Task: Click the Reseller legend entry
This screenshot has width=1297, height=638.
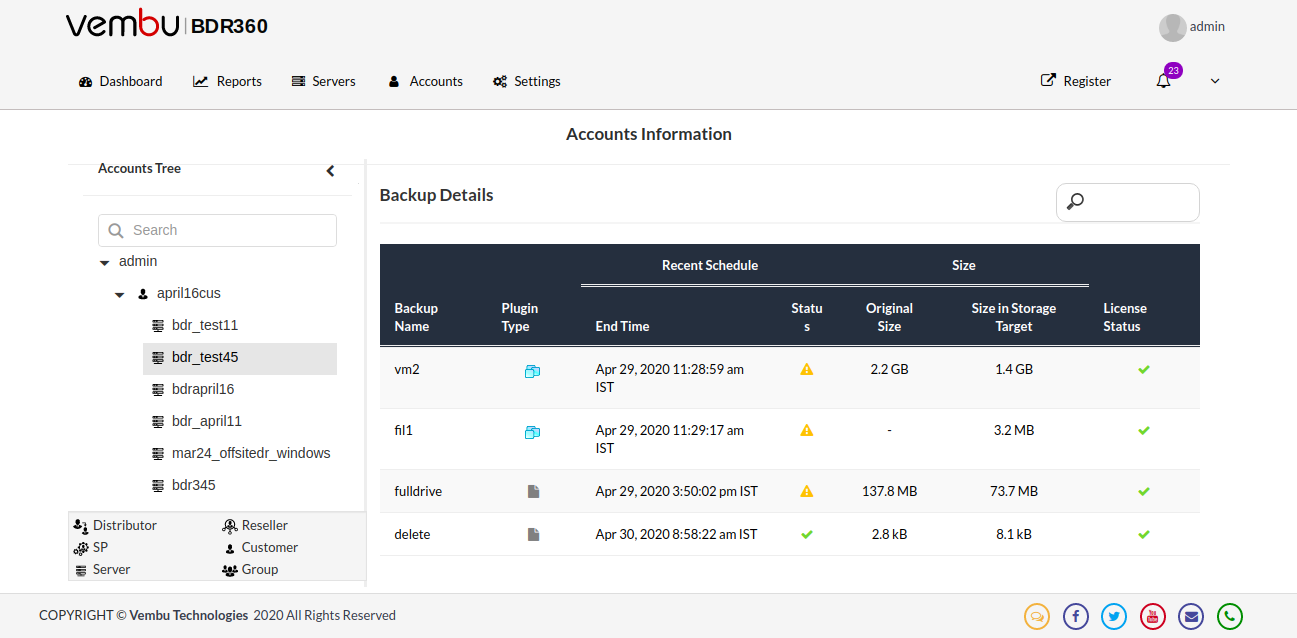Action: click(x=255, y=525)
